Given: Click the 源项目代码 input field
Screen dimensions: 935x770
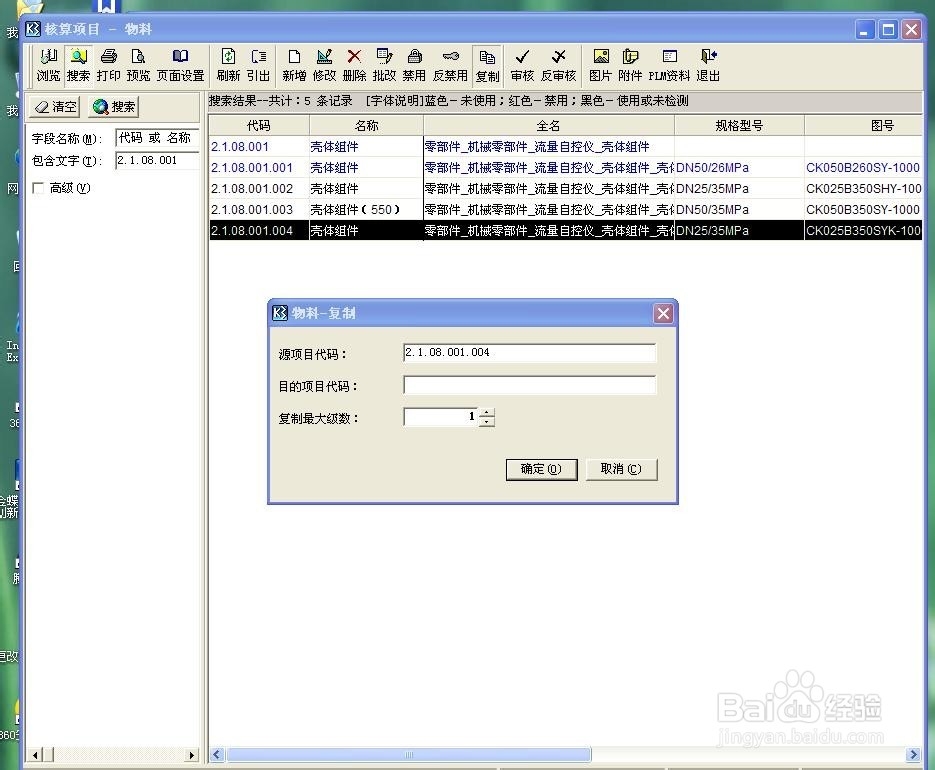Looking at the screenshot, I should point(530,352).
